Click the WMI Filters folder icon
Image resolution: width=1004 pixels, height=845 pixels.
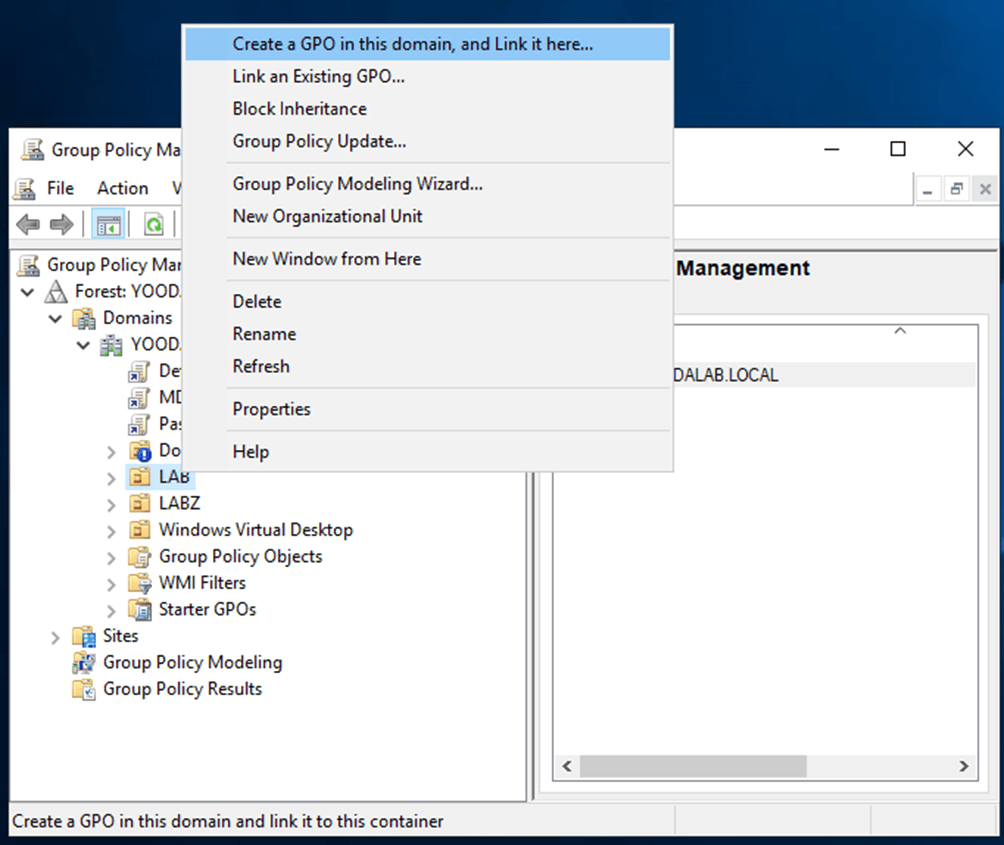click(140, 583)
